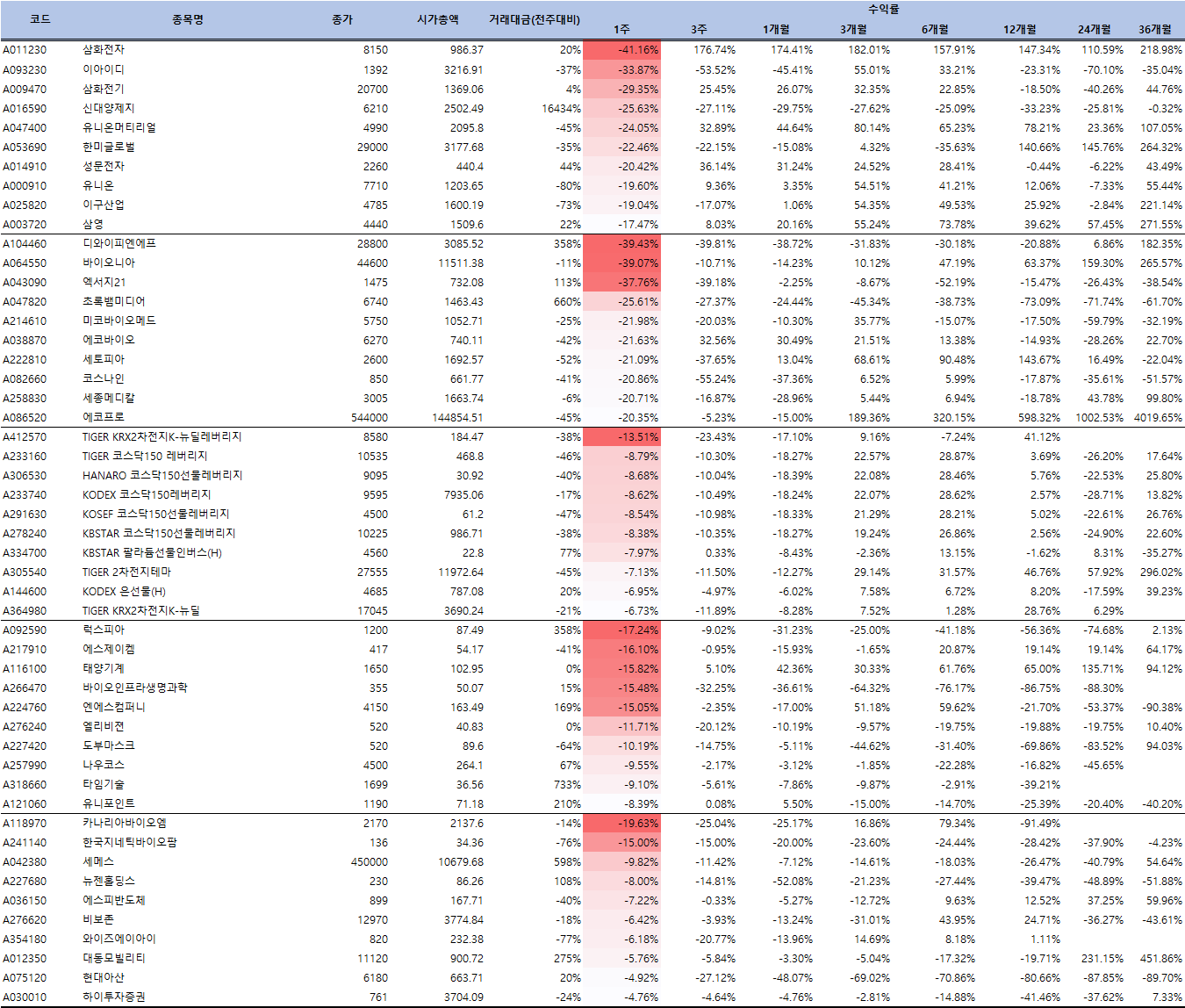Click the 6개월 column header
The image size is (1185, 1008).
tap(935, 30)
